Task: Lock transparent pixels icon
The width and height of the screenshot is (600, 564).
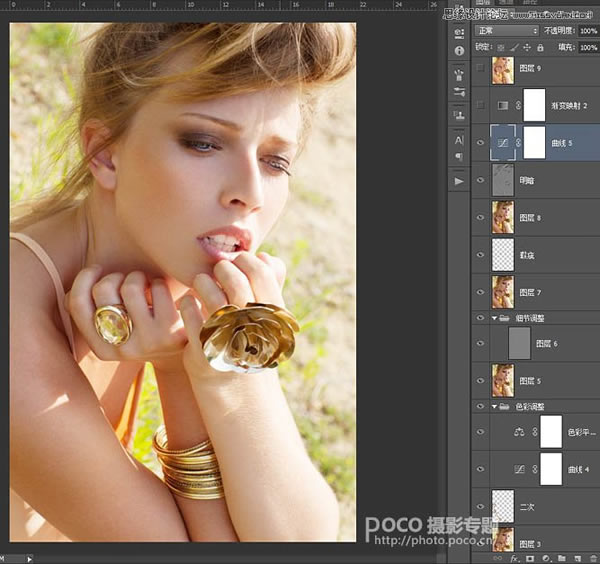Action: (501, 48)
